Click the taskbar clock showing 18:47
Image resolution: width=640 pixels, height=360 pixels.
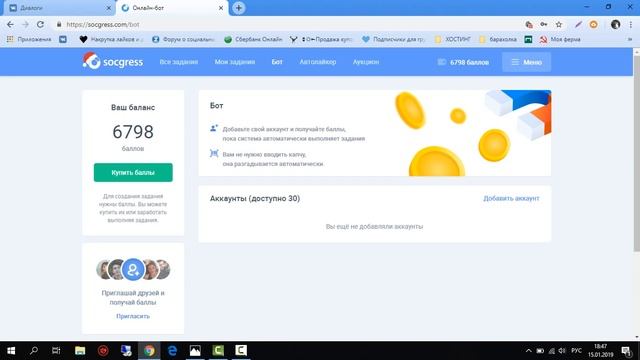coord(601,351)
